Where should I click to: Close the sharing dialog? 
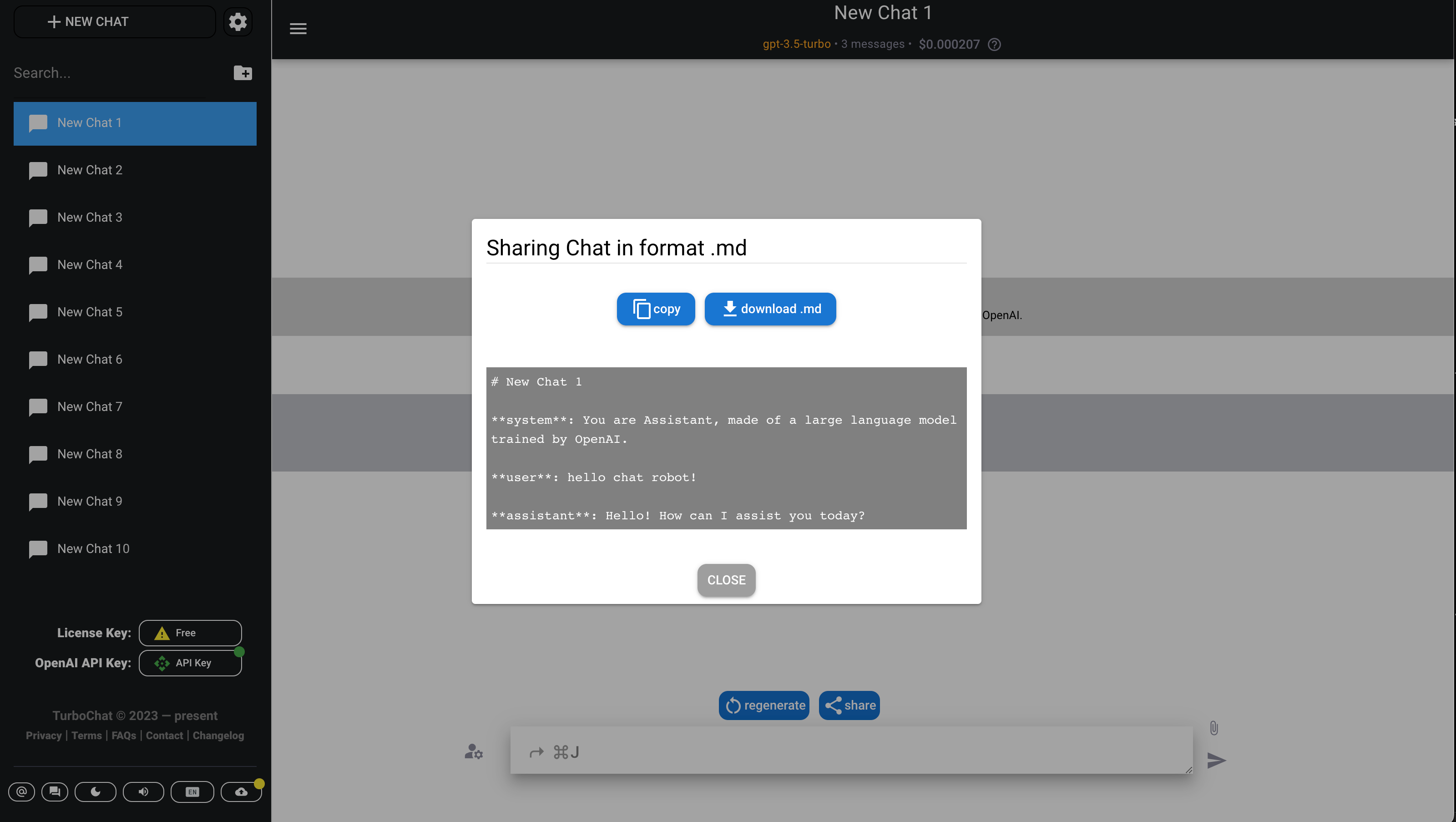pos(726,579)
